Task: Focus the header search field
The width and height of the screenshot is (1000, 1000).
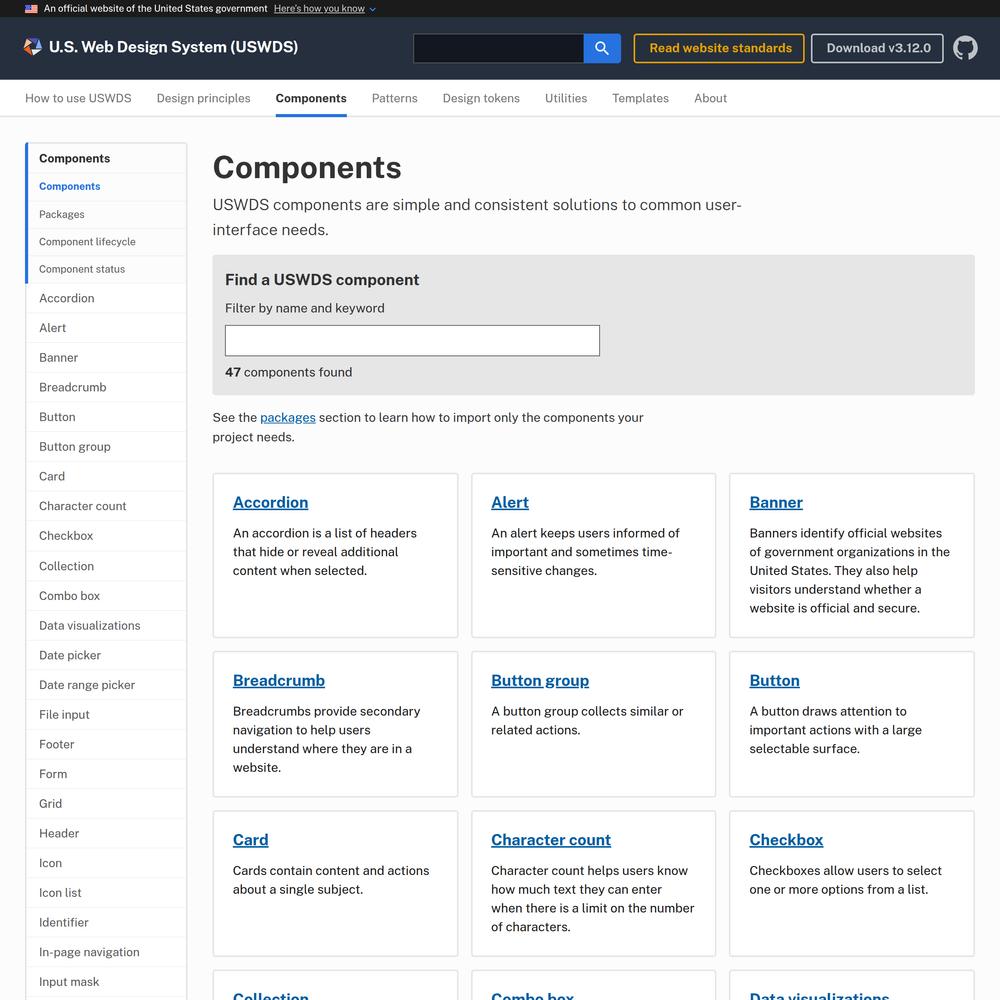Action: [498, 48]
